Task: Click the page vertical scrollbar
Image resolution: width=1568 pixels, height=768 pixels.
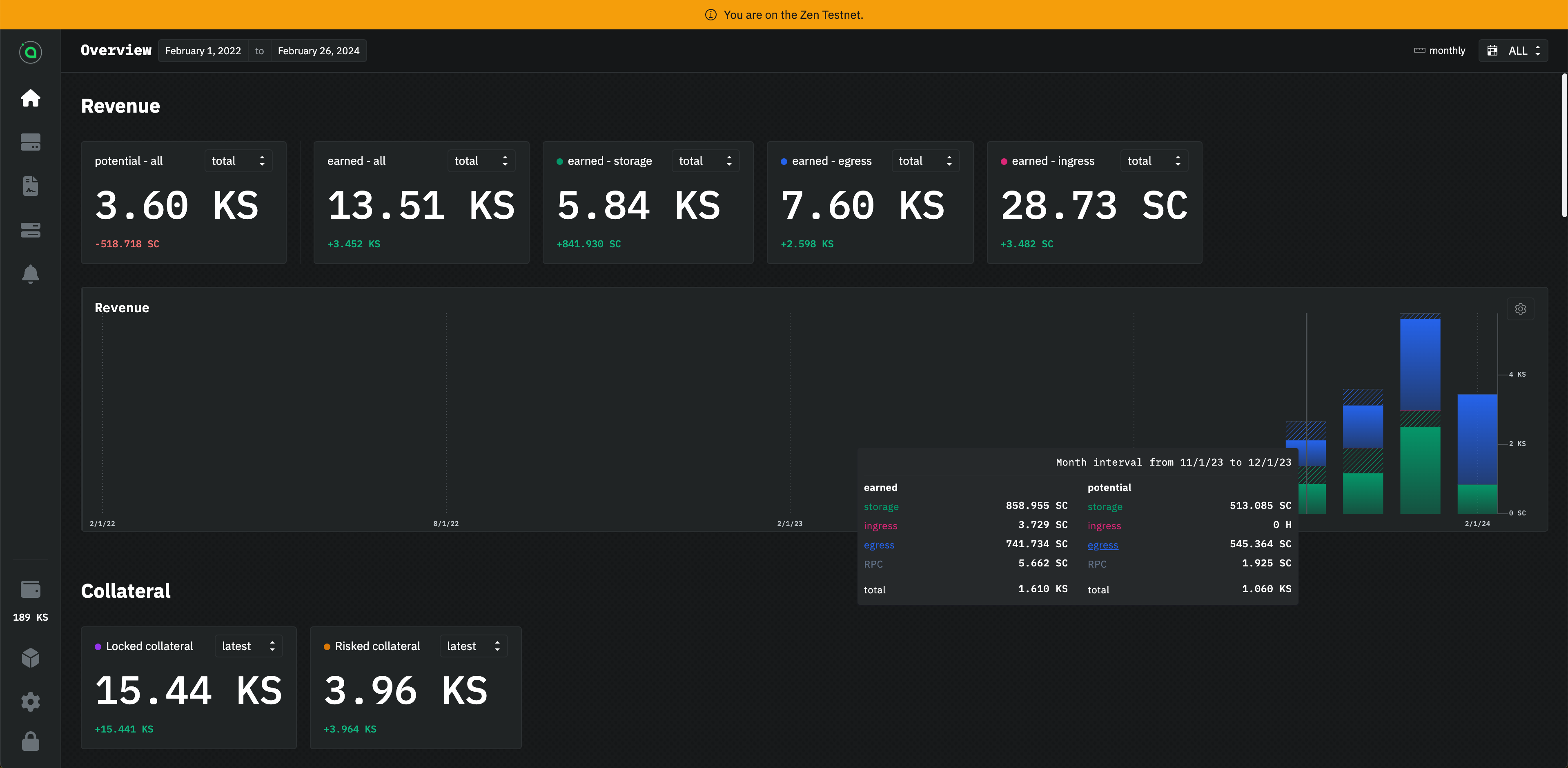Action: tap(1564, 145)
